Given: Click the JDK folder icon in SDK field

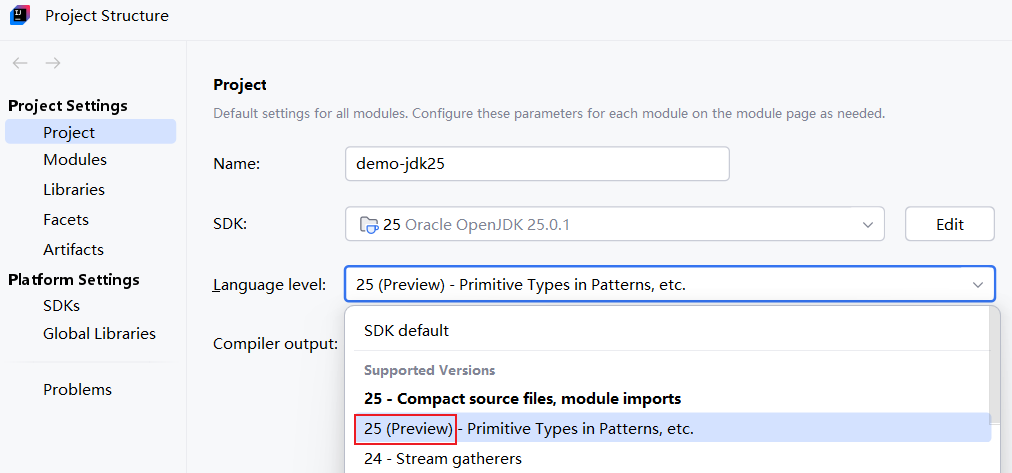Looking at the screenshot, I should click(x=369, y=225).
